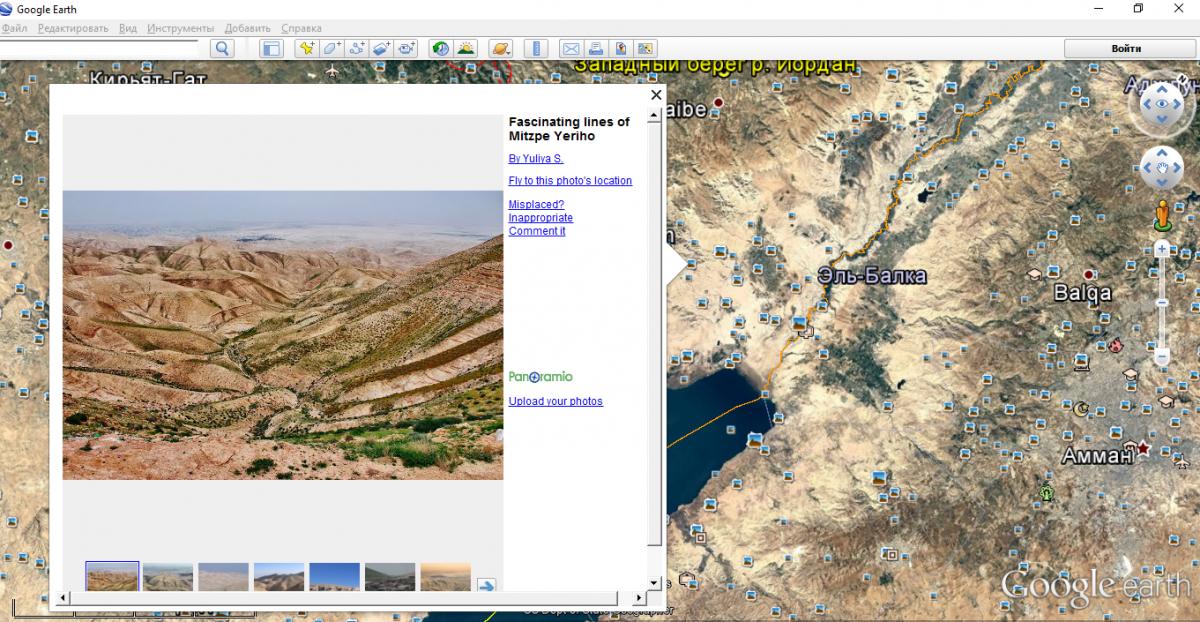Viewport: 1200px width, 622px height.
Task: Open the Добавить menu
Action: pyautogui.click(x=247, y=28)
